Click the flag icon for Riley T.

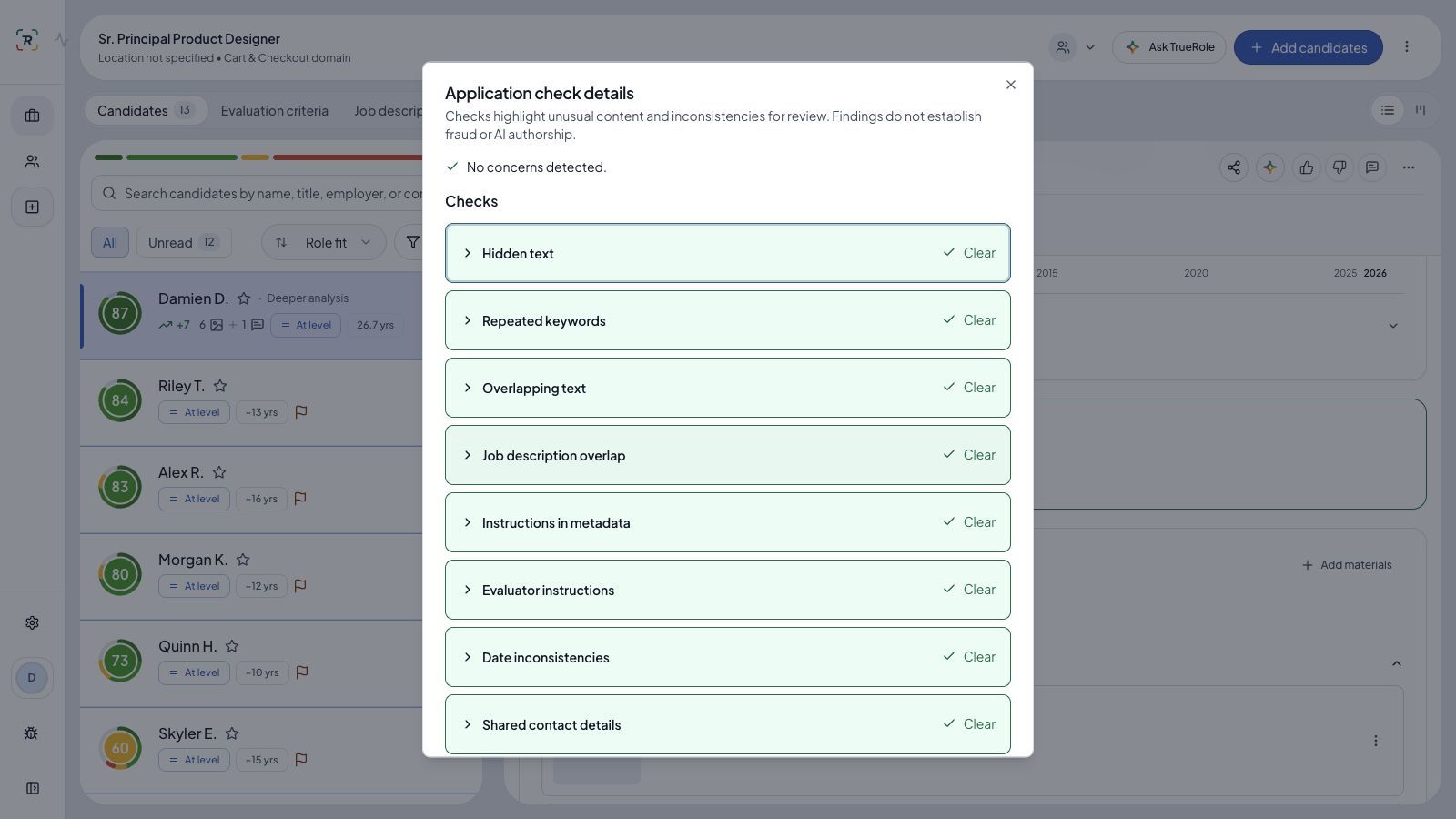[x=301, y=412]
